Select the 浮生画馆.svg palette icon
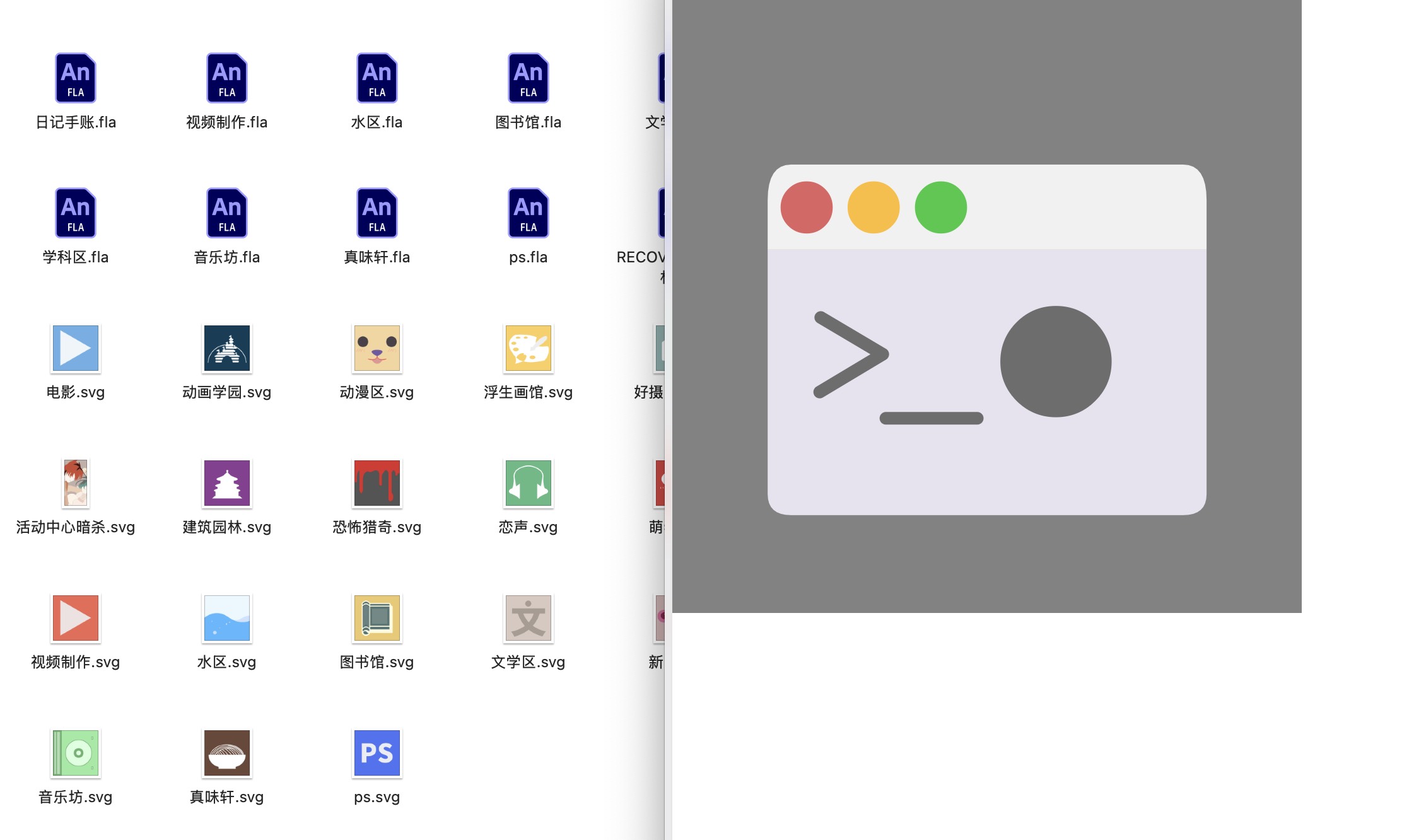The image size is (1414, 840). (x=529, y=348)
